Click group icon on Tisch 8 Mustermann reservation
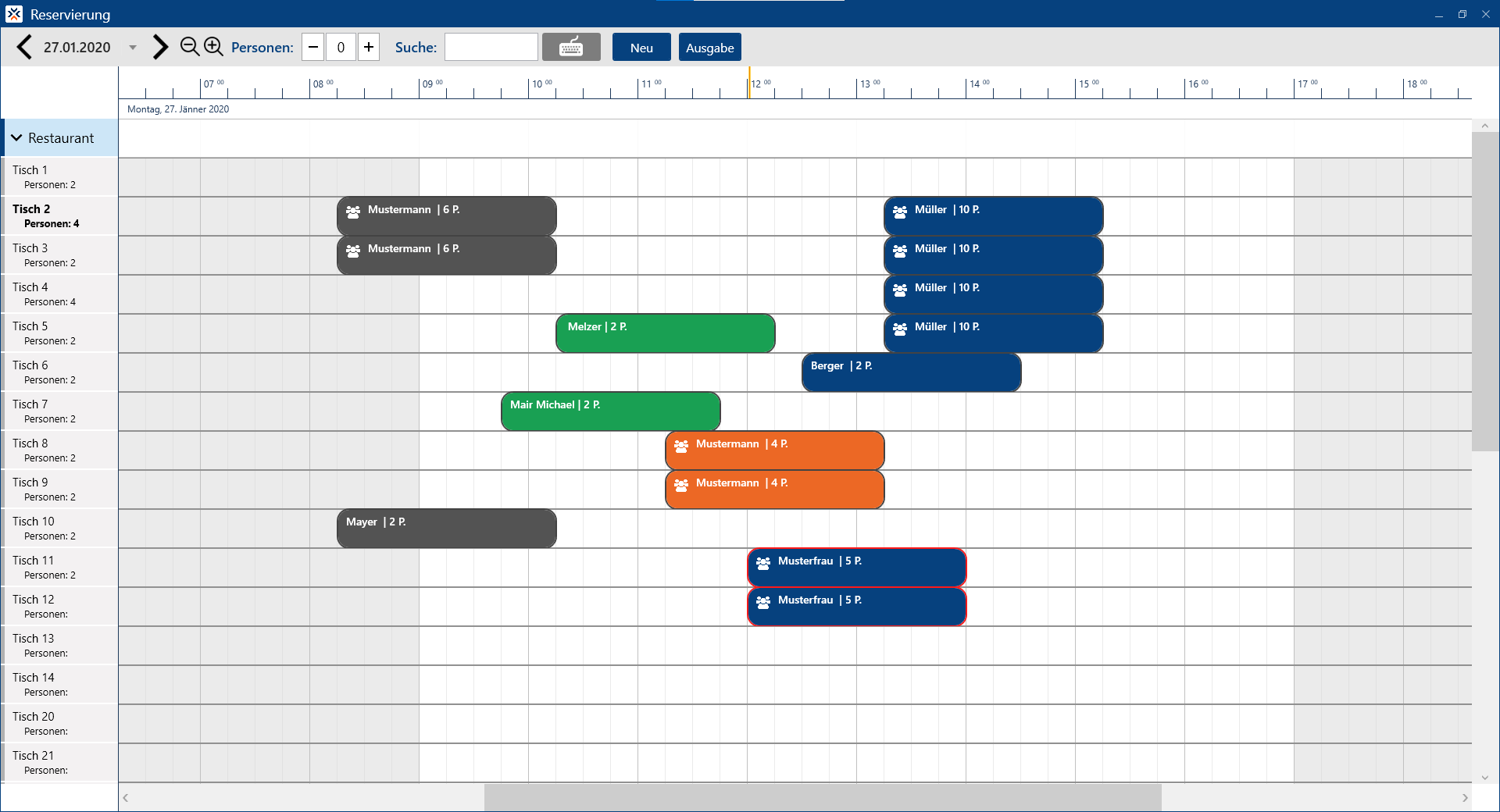1500x812 pixels. [681, 446]
